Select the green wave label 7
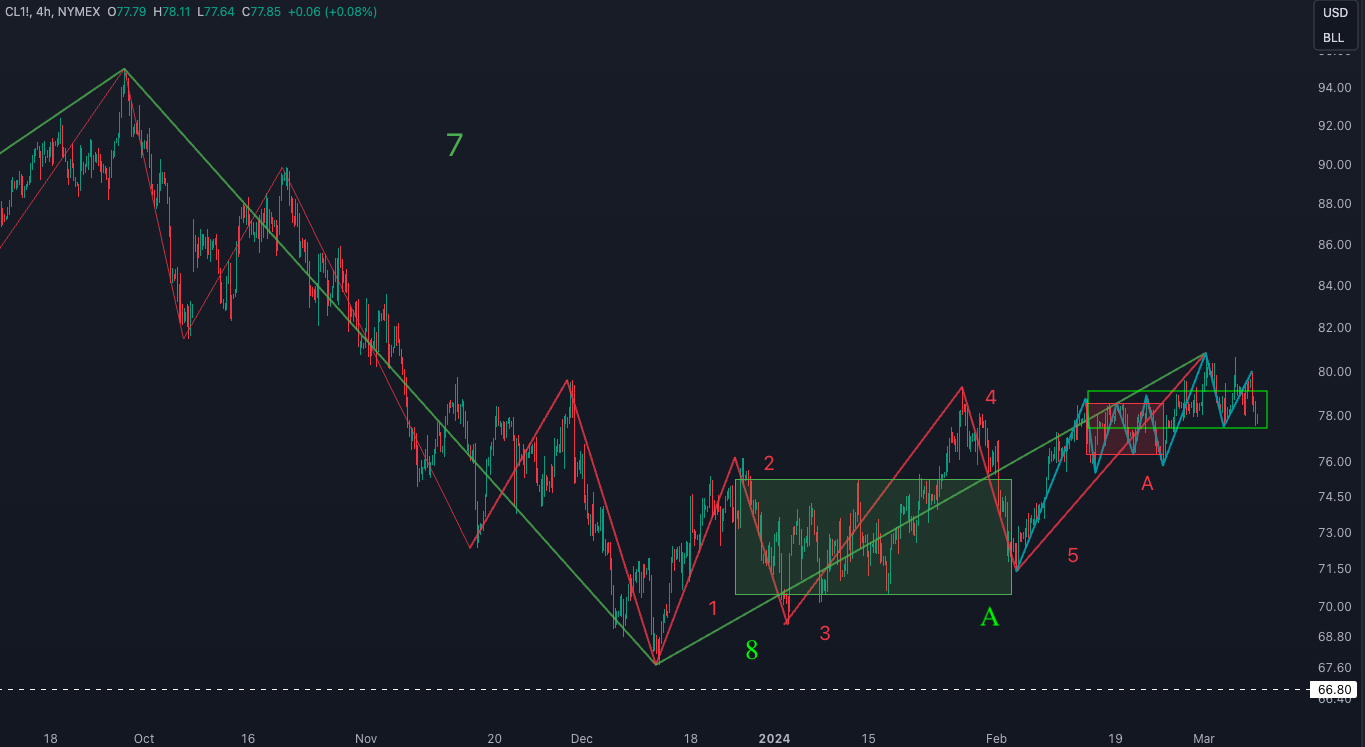 click(x=454, y=146)
